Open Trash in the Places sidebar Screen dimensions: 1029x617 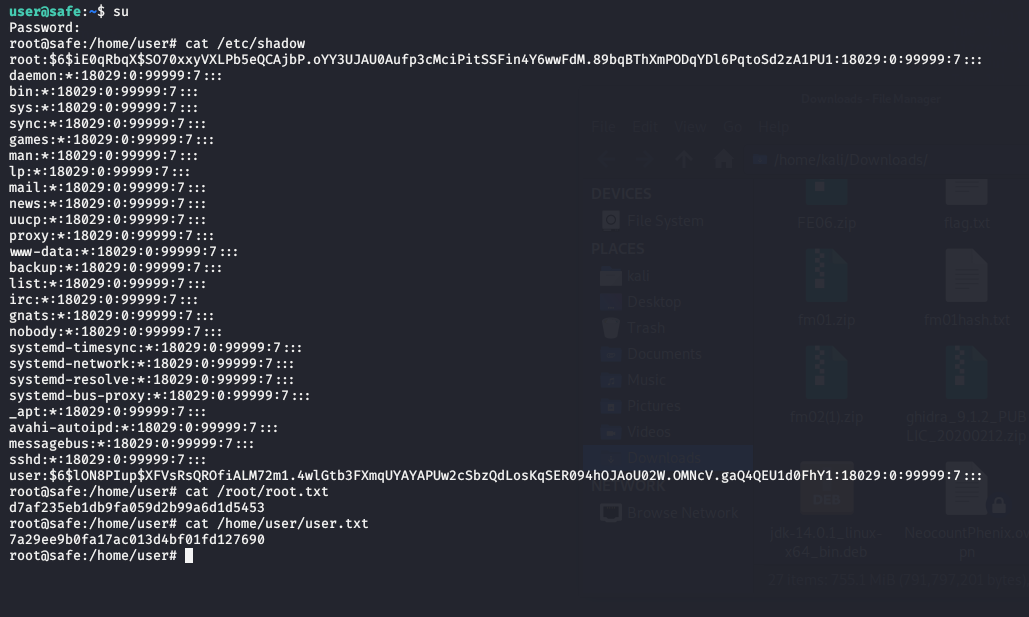coord(646,328)
